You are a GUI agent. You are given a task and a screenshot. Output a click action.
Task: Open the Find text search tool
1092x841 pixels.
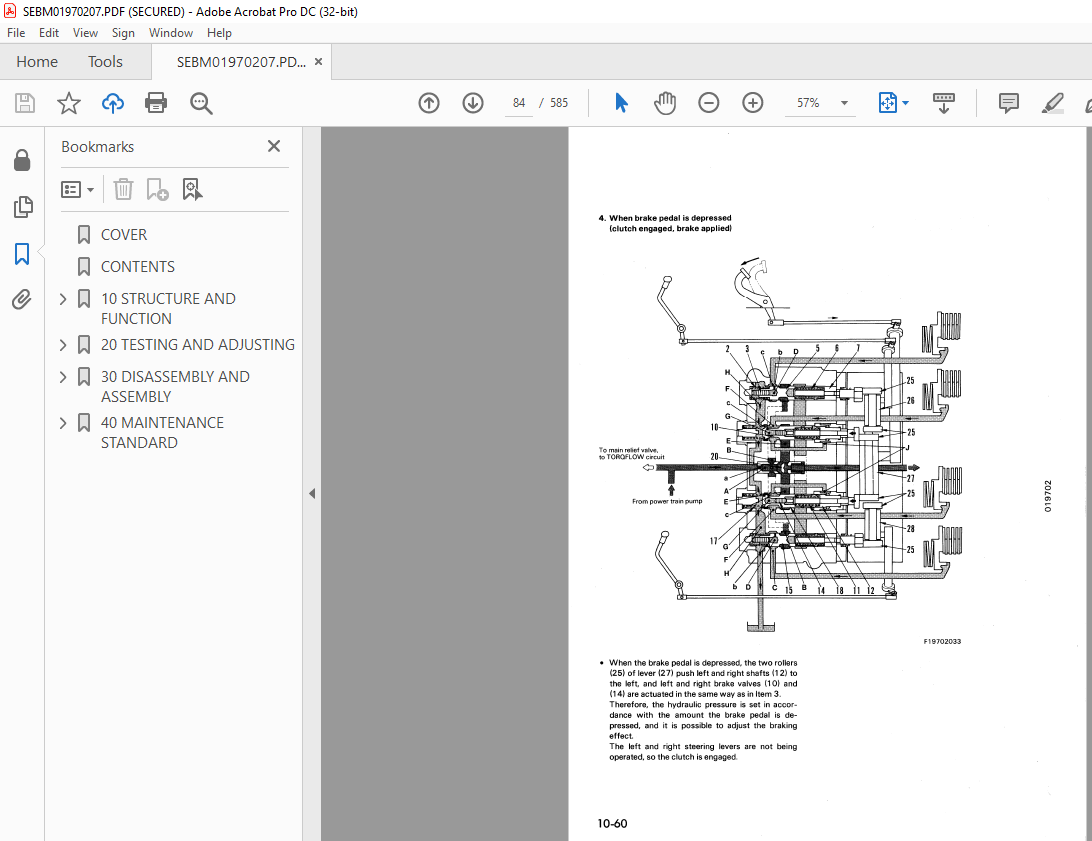[x=201, y=103]
